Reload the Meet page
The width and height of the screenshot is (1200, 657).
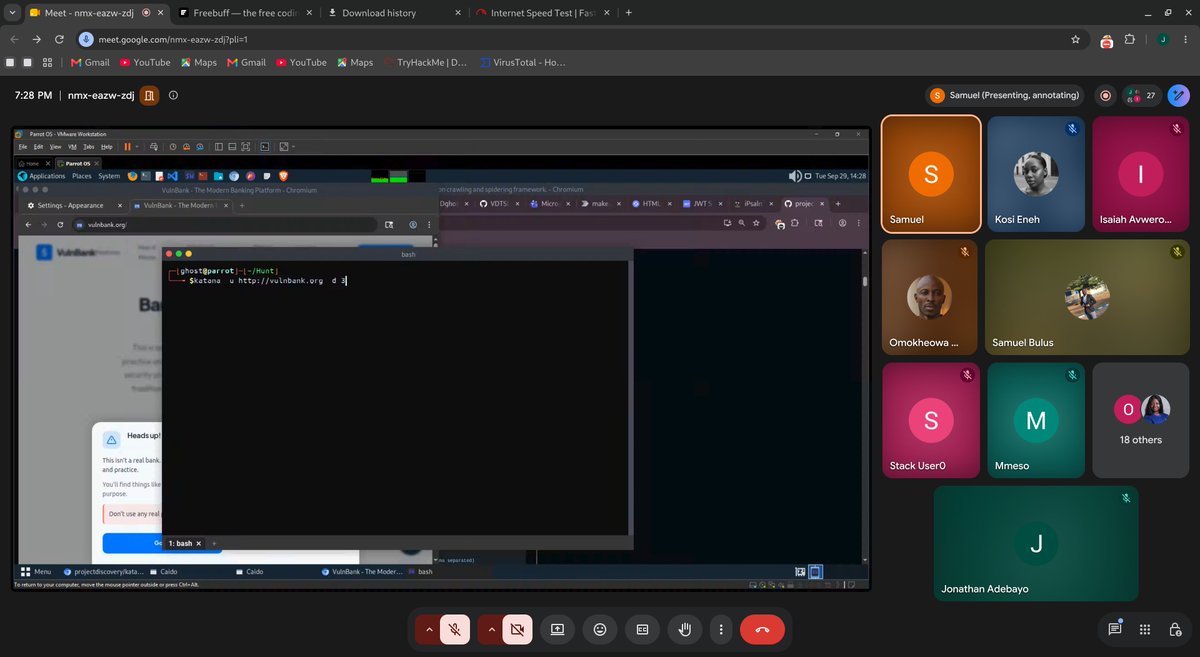tap(60, 39)
